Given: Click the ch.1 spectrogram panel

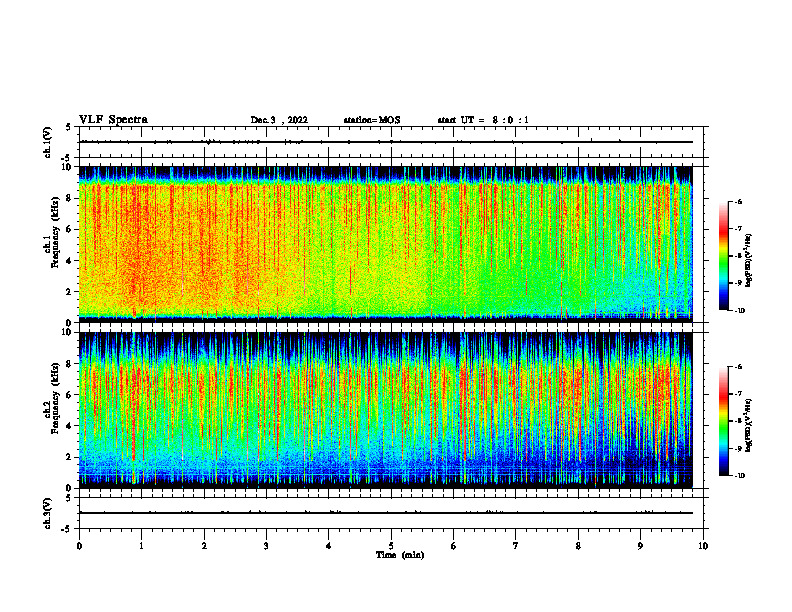Looking at the screenshot, I should click(x=385, y=244).
